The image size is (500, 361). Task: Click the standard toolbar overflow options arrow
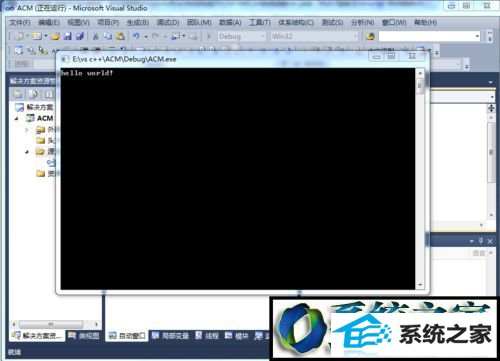pyautogui.click(x=490, y=36)
